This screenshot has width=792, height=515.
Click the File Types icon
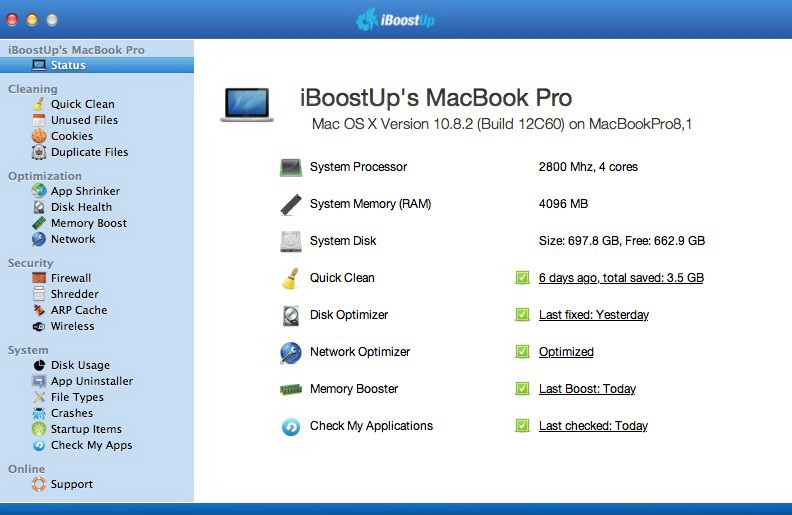coord(39,397)
